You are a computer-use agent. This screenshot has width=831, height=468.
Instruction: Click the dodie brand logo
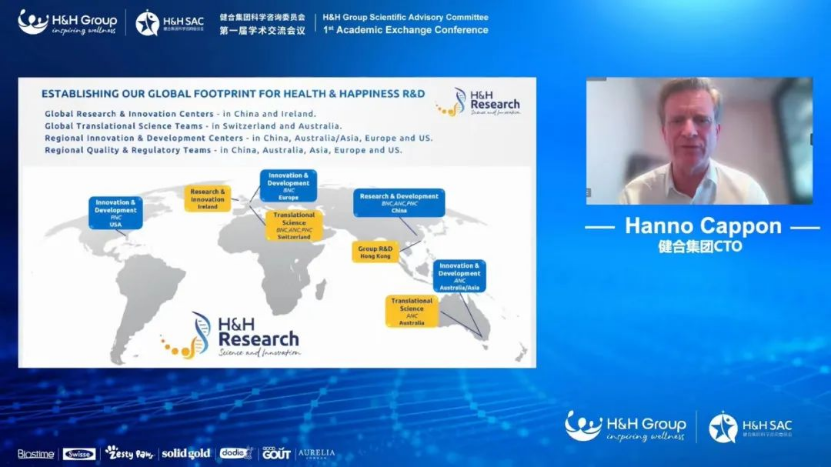click(x=236, y=453)
